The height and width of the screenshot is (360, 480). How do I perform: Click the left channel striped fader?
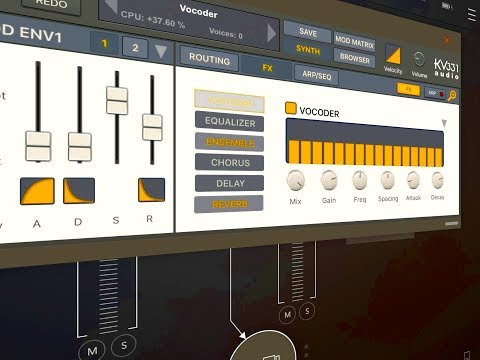click(108, 297)
